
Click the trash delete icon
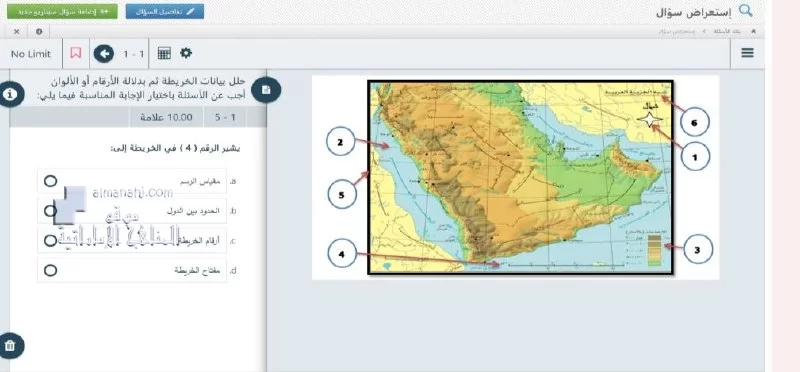tap(10, 346)
